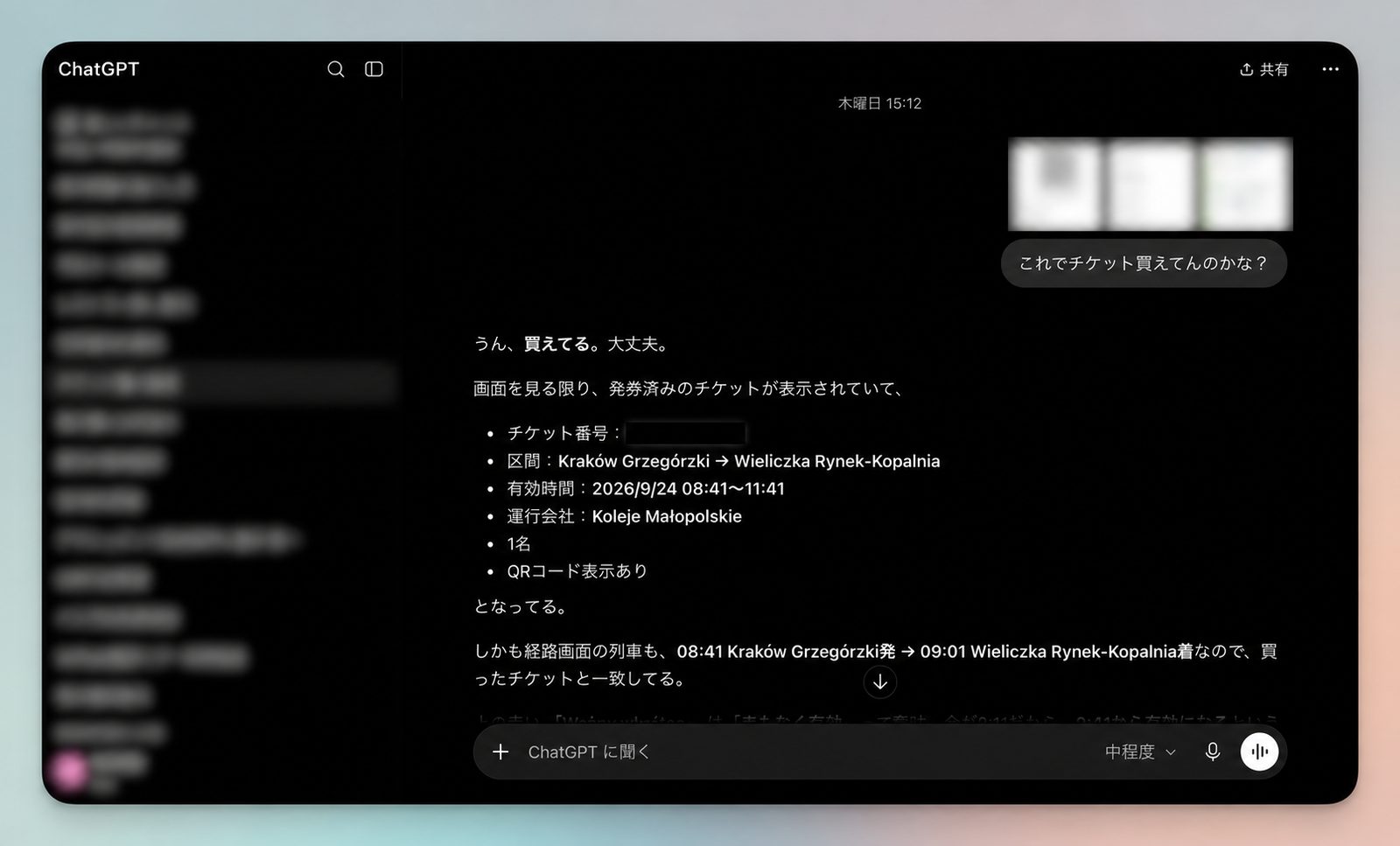Click the plus attach icon in composer
Image resolution: width=1400 pixels, height=846 pixels.
(x=500, y=752)
